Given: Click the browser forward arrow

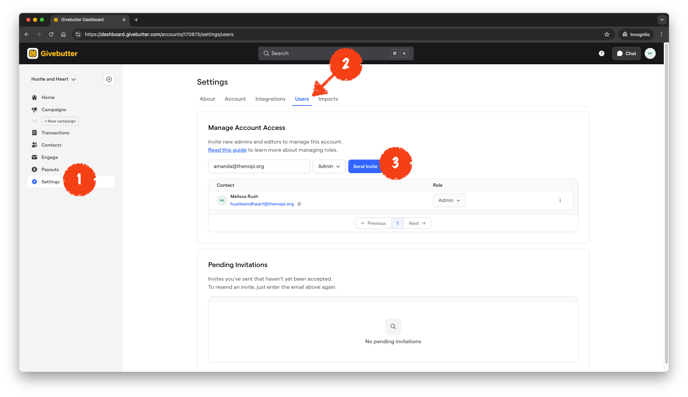Looking at the screenshot, I should pyautogui.click(x=39, y=34).
